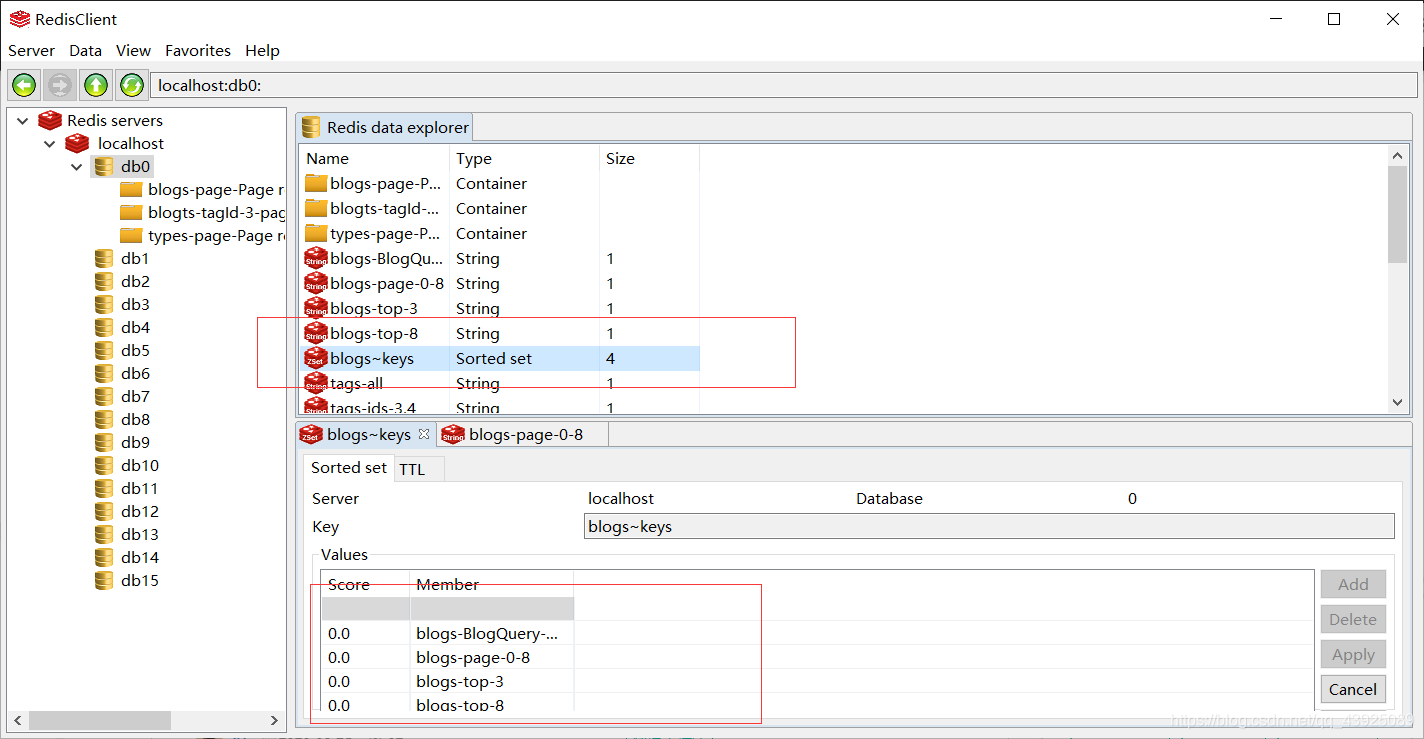Collapse the localhost tree node

coord(49,144)
